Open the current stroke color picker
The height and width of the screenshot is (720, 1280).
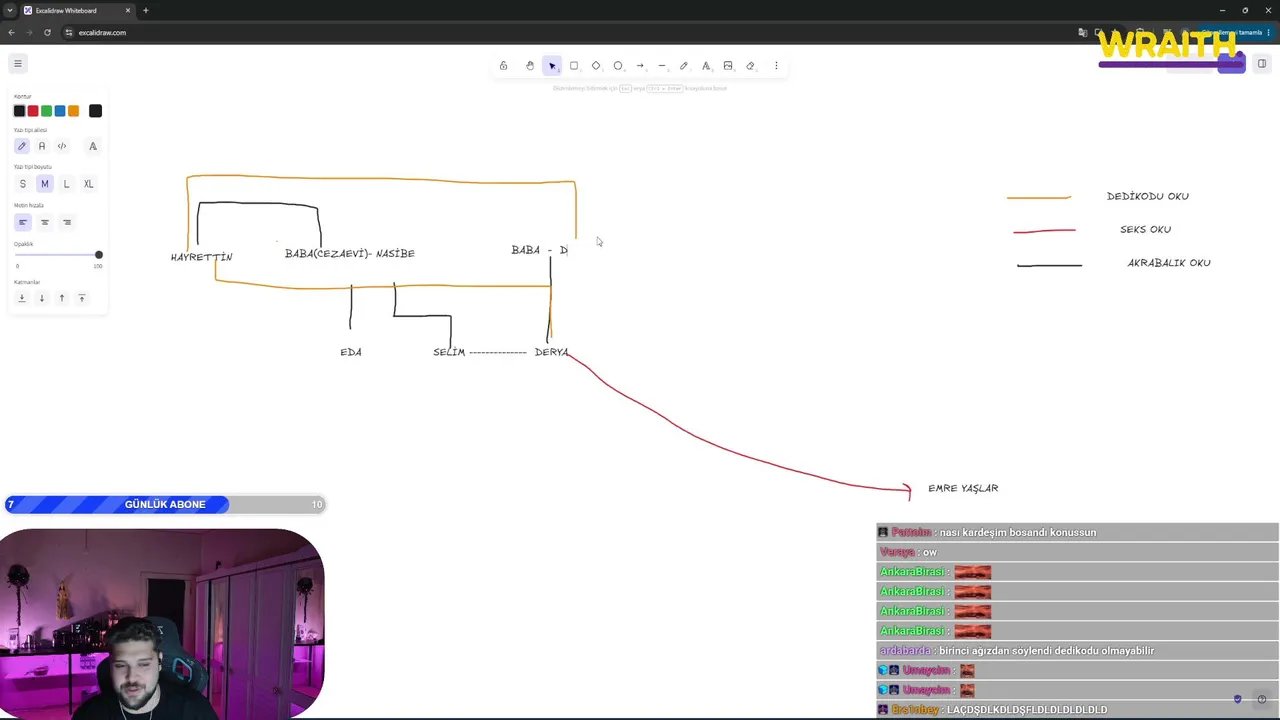(95, 111)
